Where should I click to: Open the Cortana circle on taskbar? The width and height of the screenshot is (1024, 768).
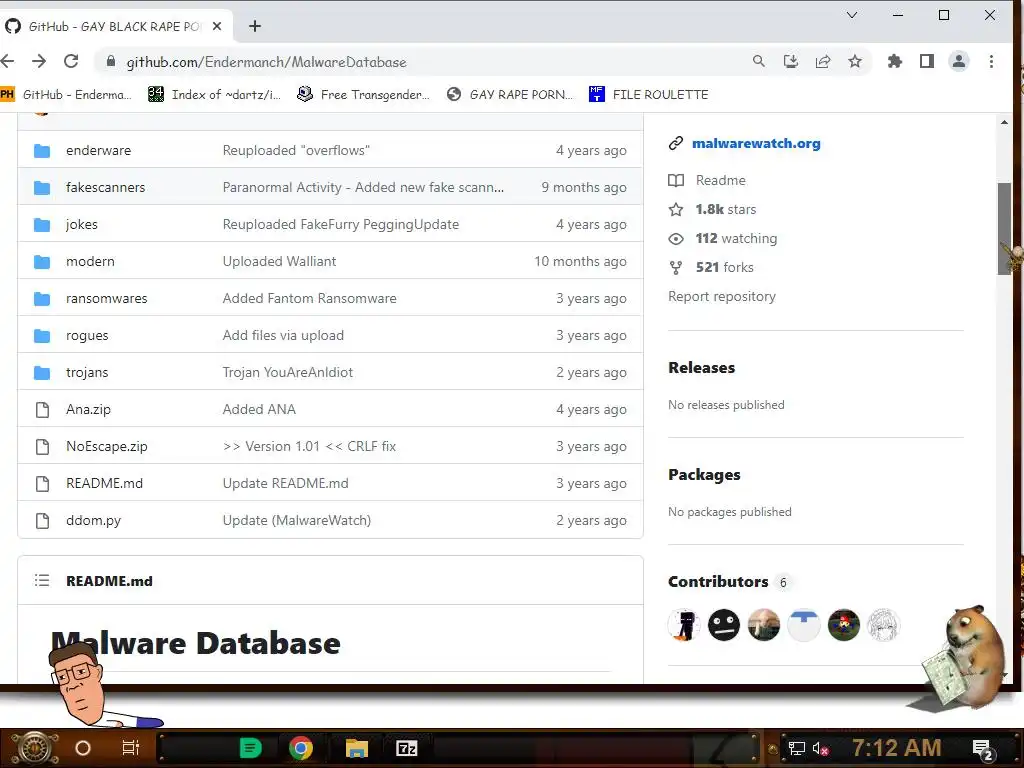coord(83,748)
